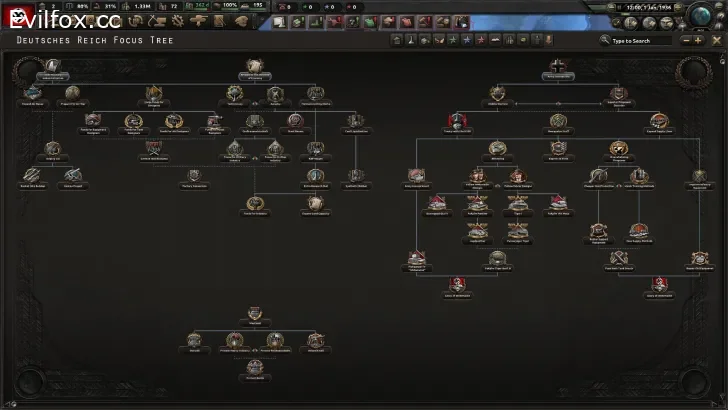Image resolution: width=728 pixels, height=410 pixels.
Task: Click the Type to Search field
Action: click(640, 40)
